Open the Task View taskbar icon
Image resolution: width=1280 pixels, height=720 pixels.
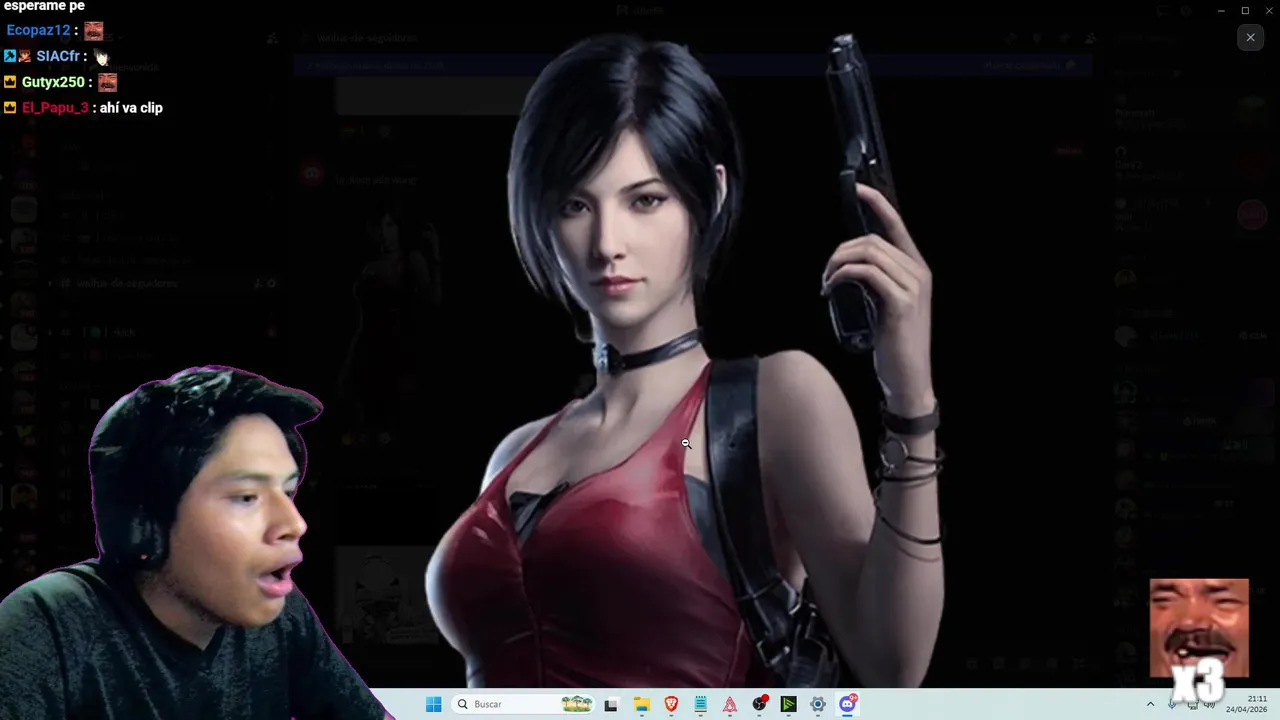[x=611, y=704]
